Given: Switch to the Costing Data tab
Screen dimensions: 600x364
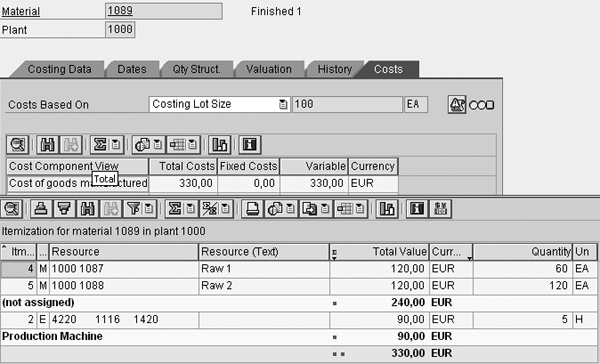Looking at the screenshot, I should point(59,69).
